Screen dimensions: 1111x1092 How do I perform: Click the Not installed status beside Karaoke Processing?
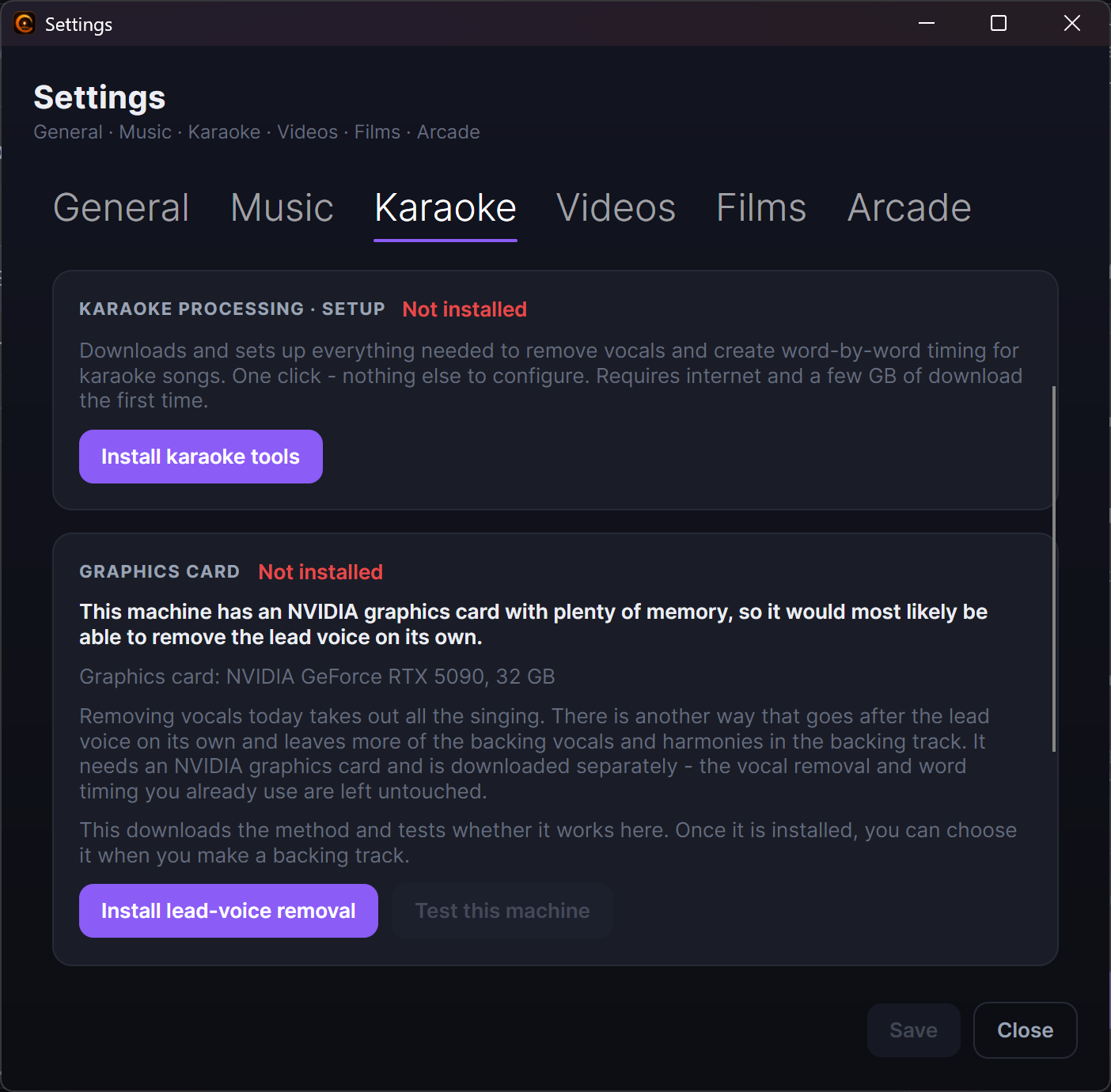coord(464,309)
